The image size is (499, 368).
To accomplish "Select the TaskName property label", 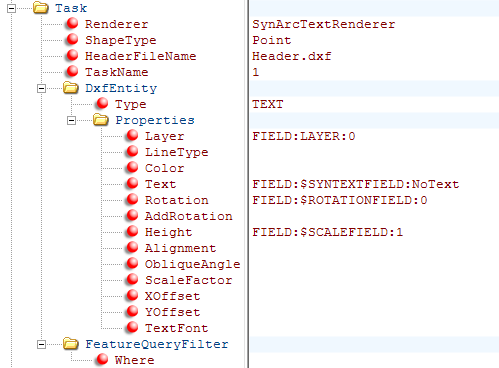I will coord(117,72).
